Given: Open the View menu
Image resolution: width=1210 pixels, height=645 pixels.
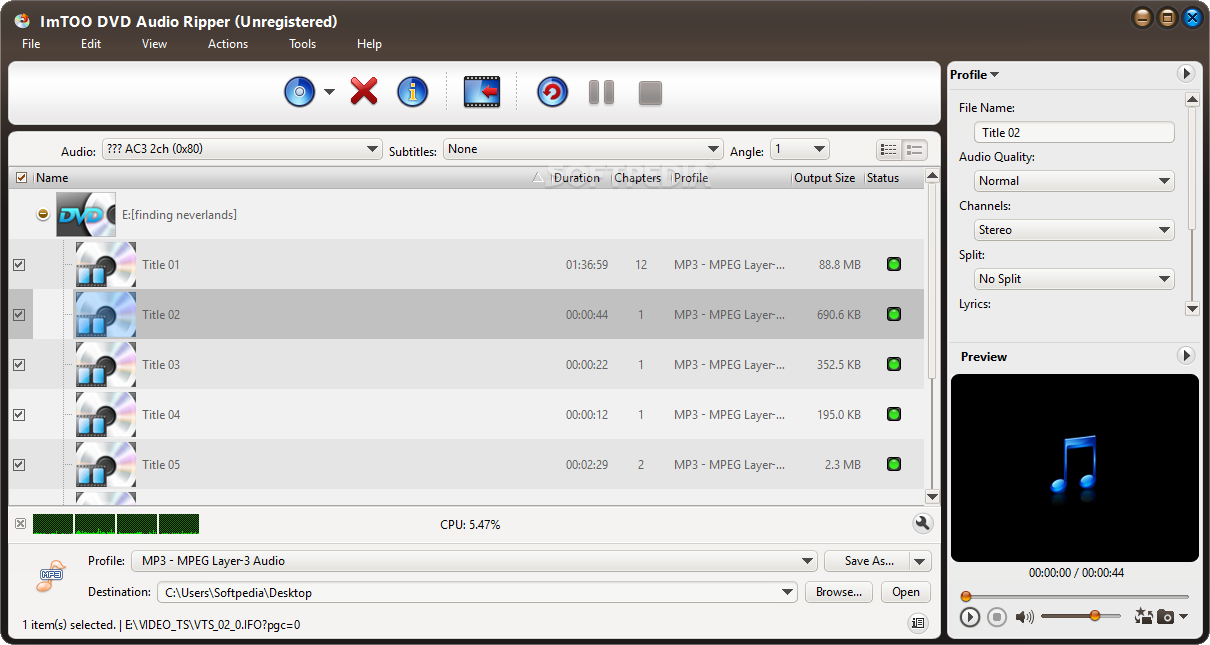Looking at the screenshot, I should (154, 44).
